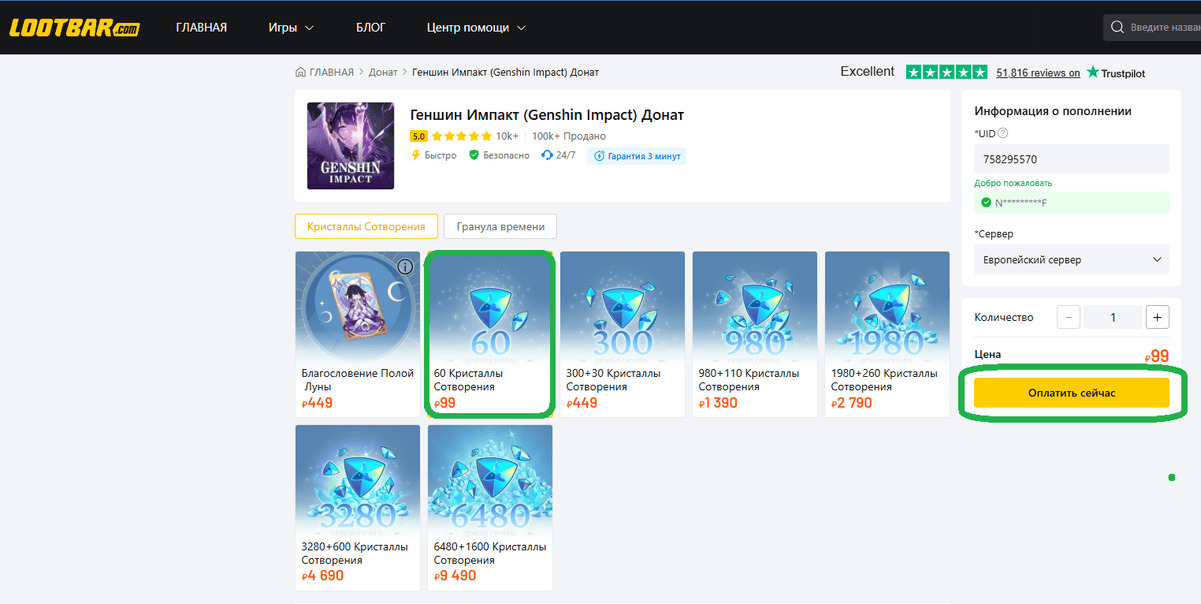Expand the Центр помощи dropdown
Screen dimensions: 1201x604
pyautogui.click(x=475, y=27)
